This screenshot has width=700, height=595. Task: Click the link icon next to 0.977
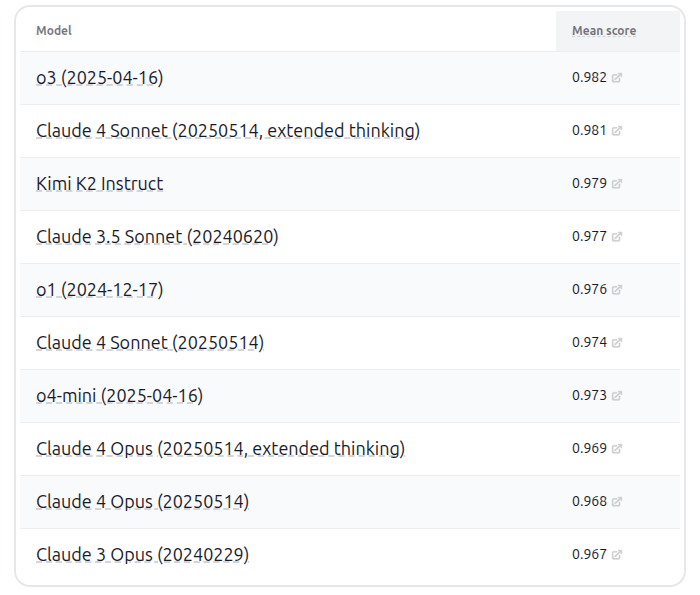click(617, 237)
